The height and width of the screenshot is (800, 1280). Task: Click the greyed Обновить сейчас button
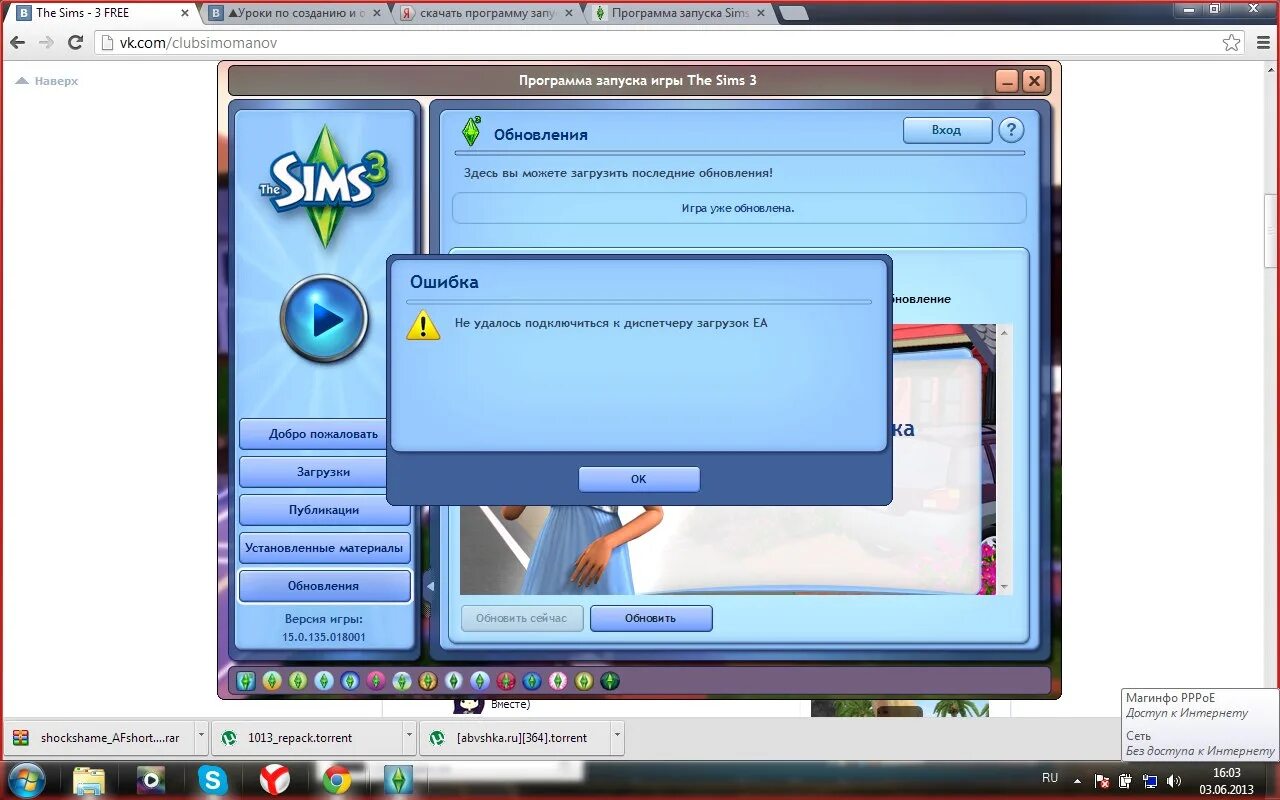pos(521,618)
